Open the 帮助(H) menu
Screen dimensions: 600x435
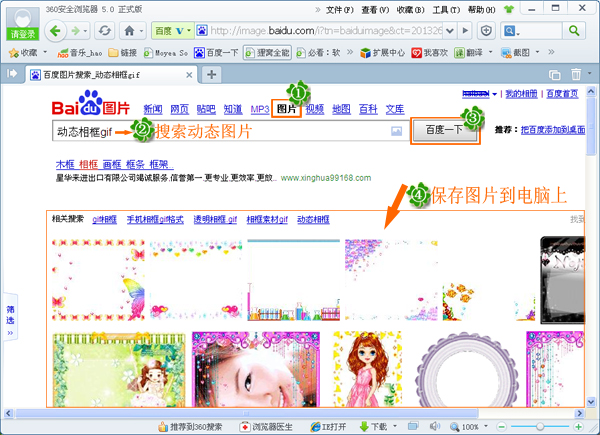[x=481, y=10]
